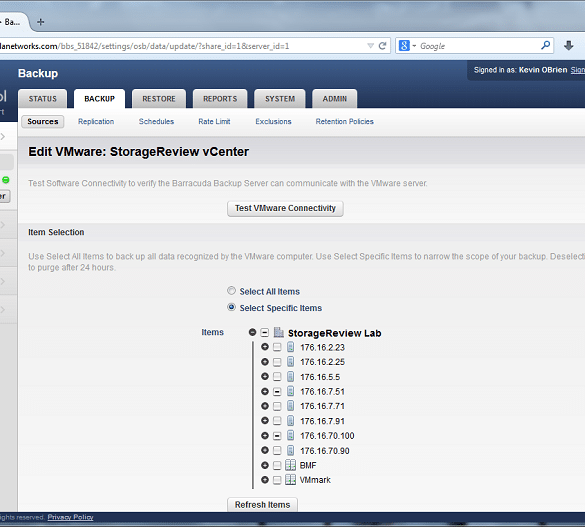
Task: Expand the 176.16.7.51 tree node
Action: point(265,391)
